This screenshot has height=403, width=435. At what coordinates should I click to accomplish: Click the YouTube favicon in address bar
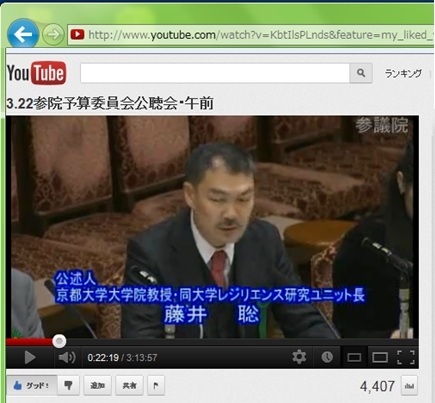tap(77, 34)
